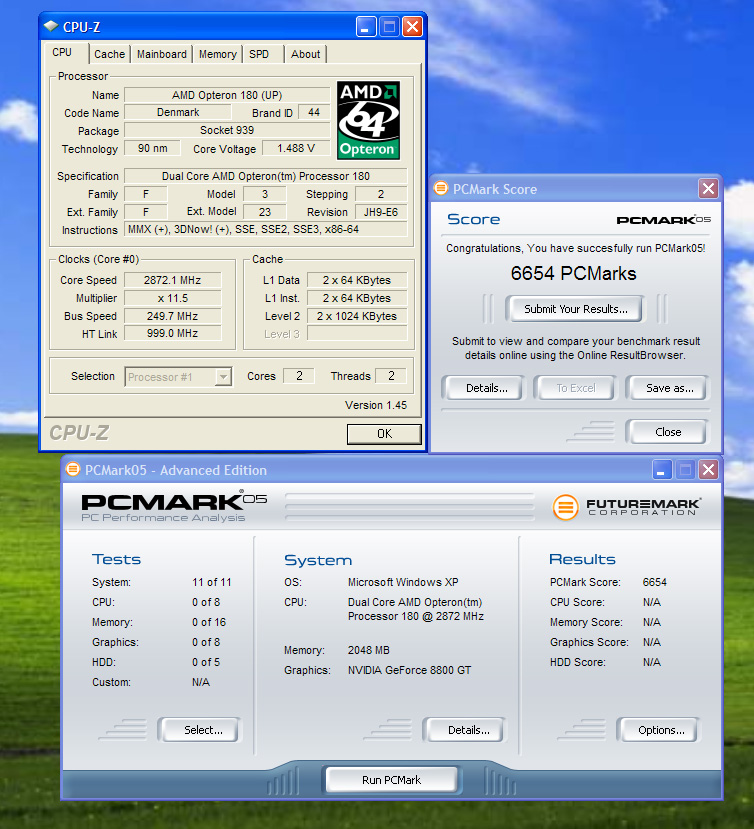
Task: Click the HT Link value 999.0 MHz
Action: coord(172,334)
